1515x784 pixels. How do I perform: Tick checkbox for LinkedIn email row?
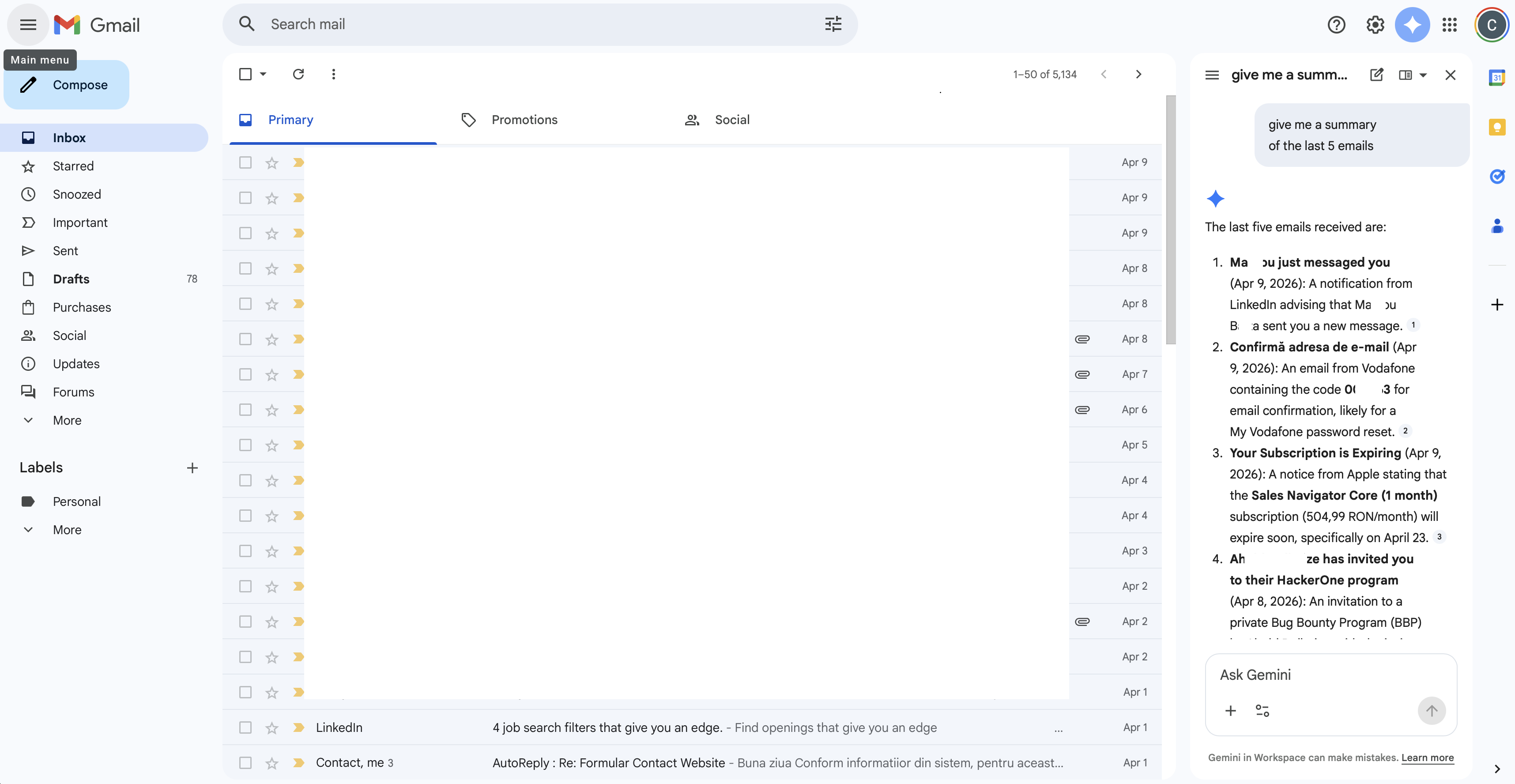[245, 727]
